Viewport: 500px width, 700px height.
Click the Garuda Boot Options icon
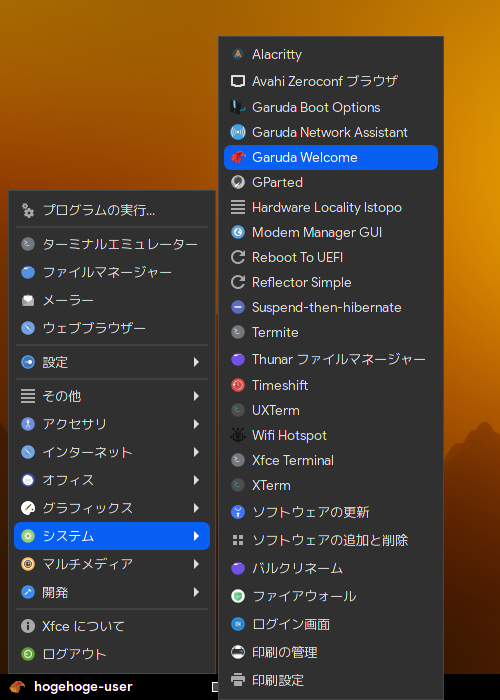238,107
